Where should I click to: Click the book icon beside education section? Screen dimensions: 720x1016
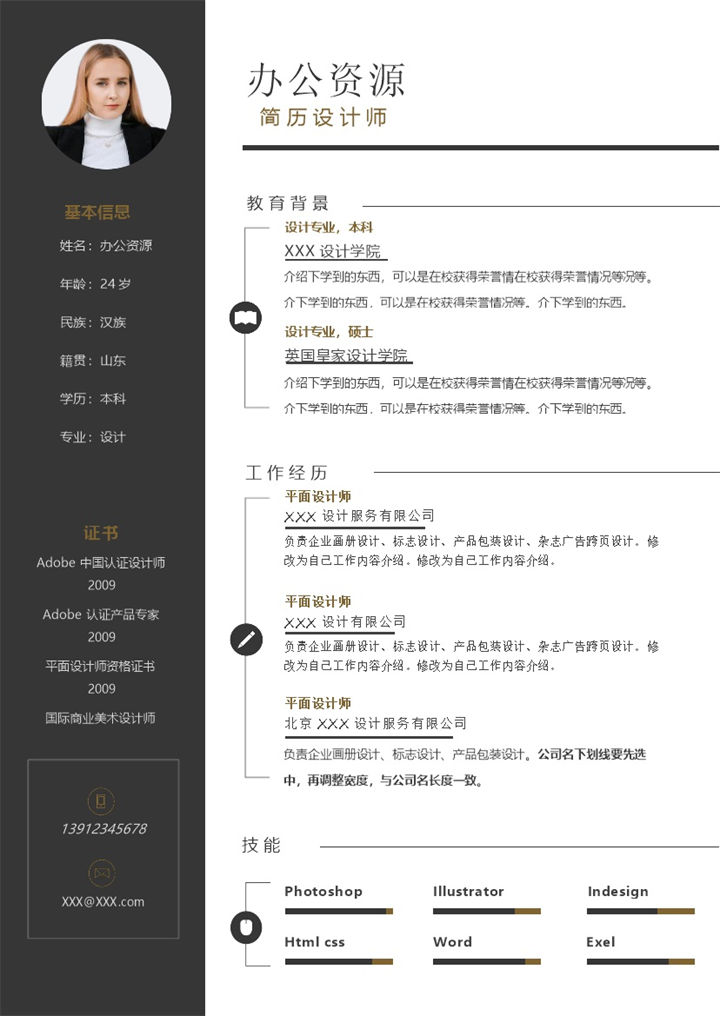pyautogui.click(x=246, y=318)
